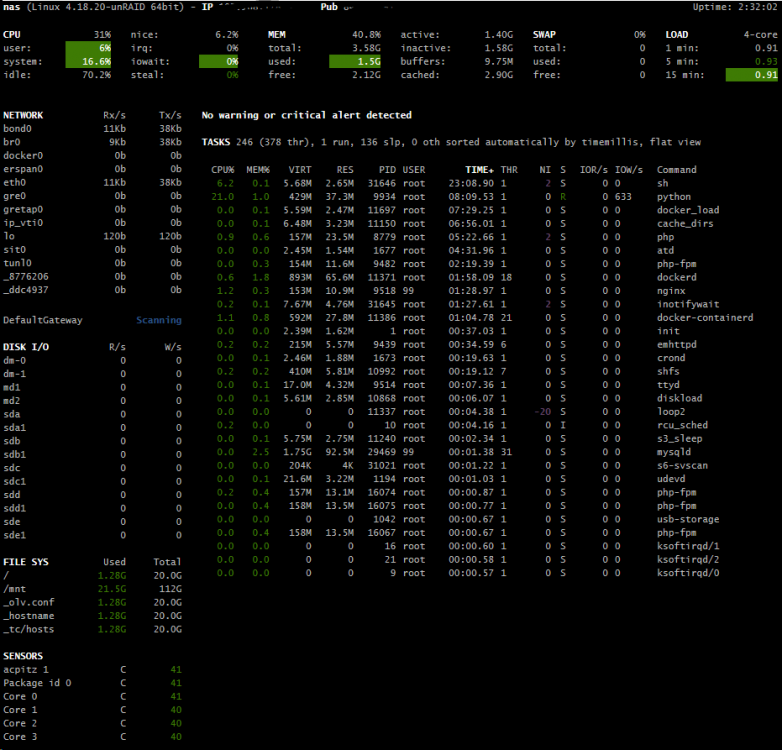Click the _tc/hosts file system entry
782x750 pixels.
point(29,629)
